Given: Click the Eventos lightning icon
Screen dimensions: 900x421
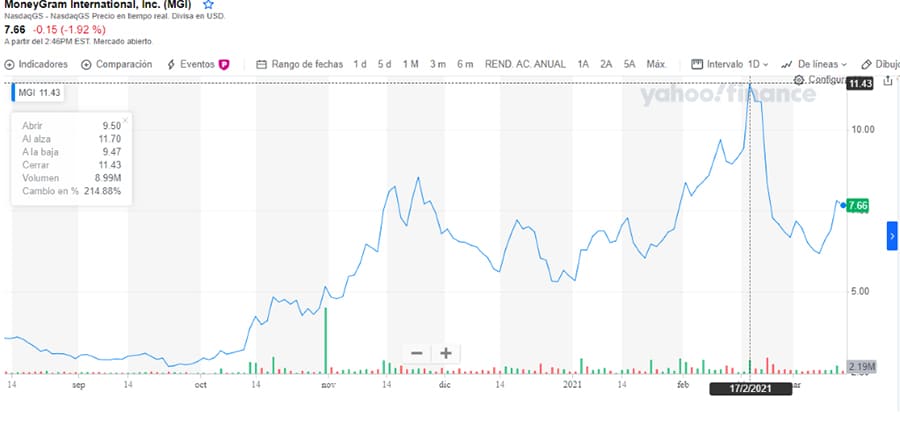Looking at the screenshot, I should [x=171, y=65].
